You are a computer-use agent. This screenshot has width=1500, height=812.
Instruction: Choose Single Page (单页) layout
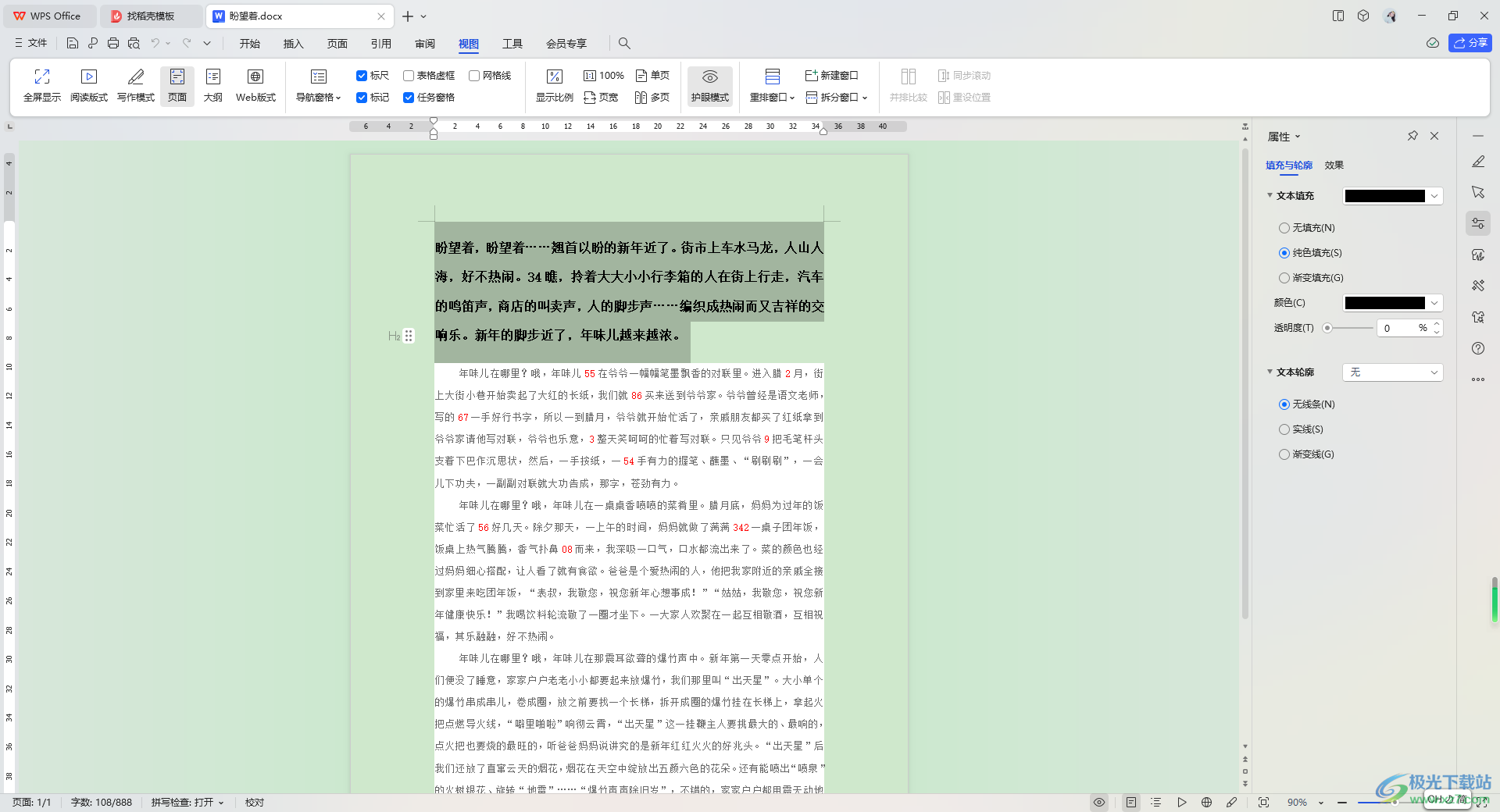[x=652, y=76]
